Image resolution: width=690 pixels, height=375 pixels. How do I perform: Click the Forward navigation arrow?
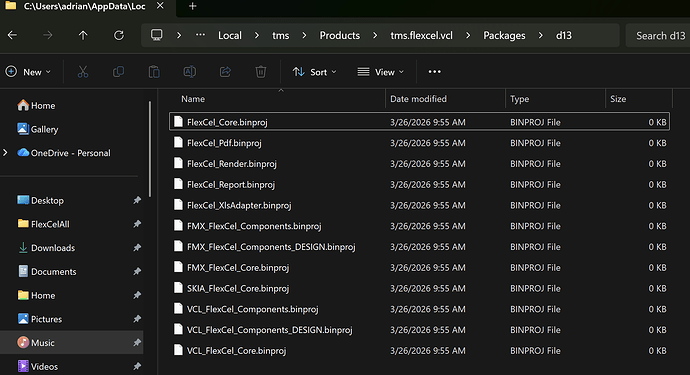[48, 35]
